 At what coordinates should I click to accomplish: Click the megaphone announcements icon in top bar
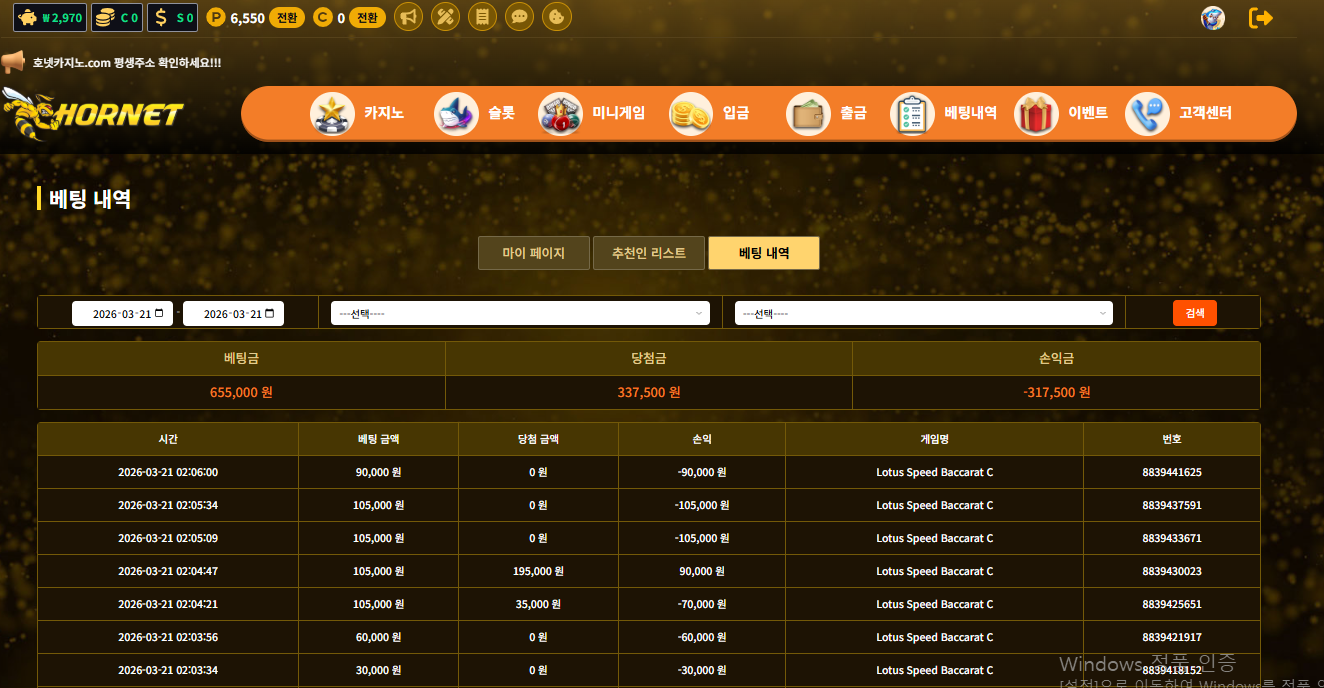click(408, 17)
